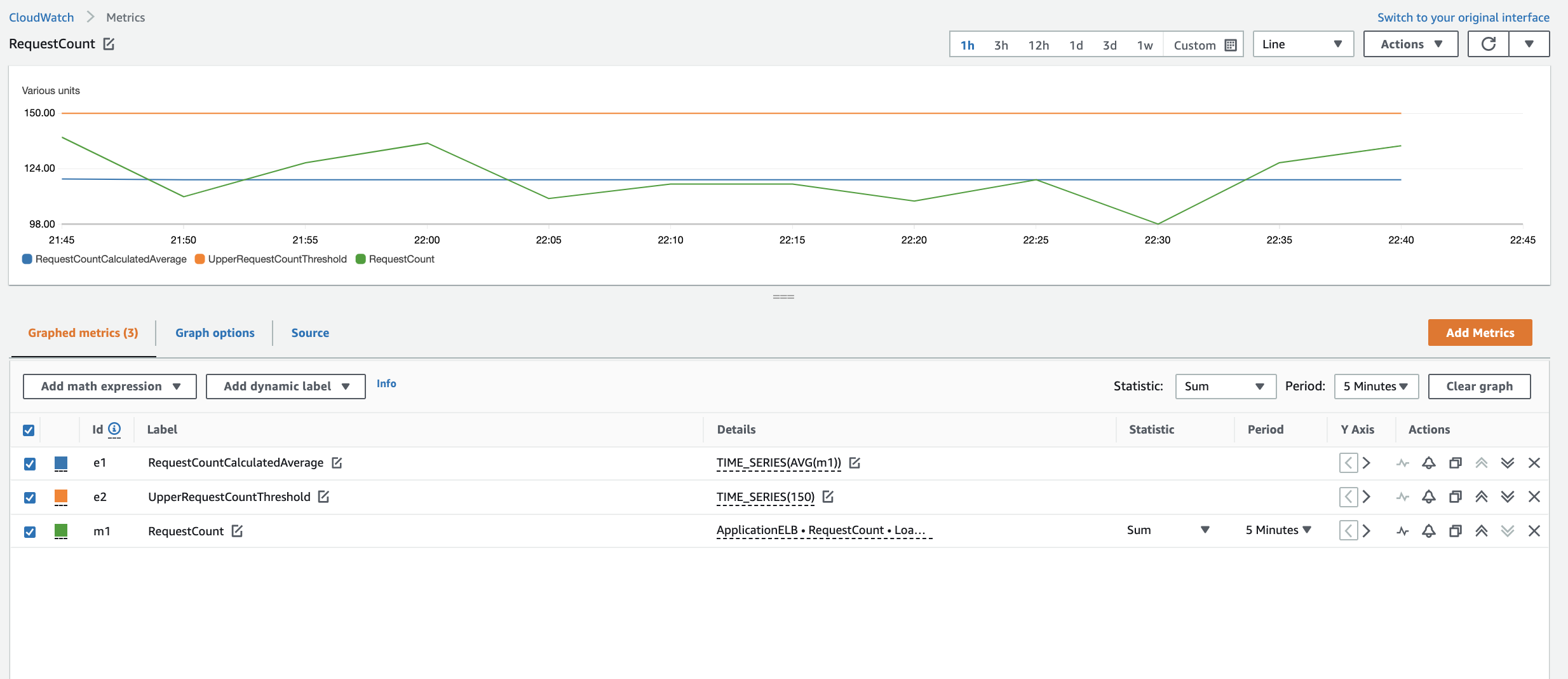
Task: Remove the RequestCountCalculatedAverage expression from graph
Action: click(1534, 462)
